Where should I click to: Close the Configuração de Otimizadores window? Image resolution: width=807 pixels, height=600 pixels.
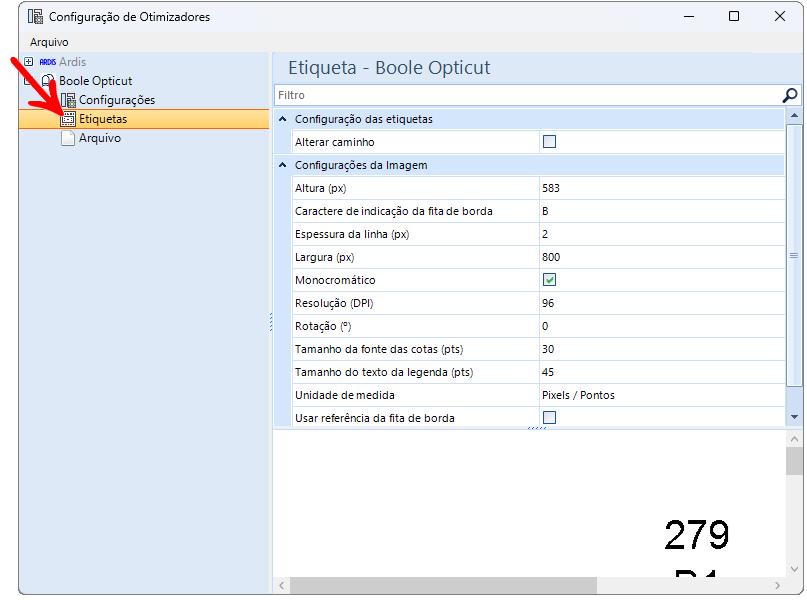coord(780,16)
